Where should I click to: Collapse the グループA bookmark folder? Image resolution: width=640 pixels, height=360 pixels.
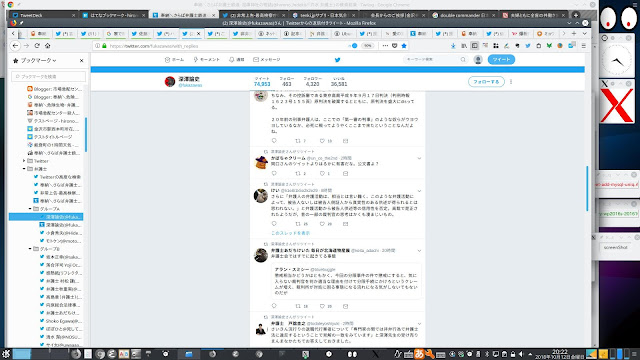click(30, 209)
